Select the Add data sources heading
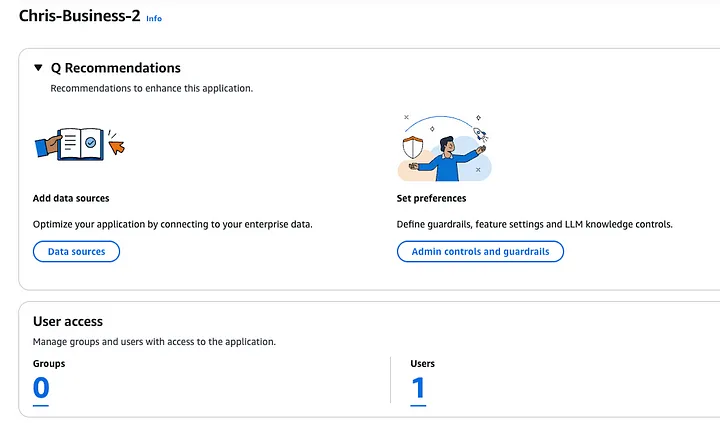Viewport: 720px width, 423px height. (71, 198)
